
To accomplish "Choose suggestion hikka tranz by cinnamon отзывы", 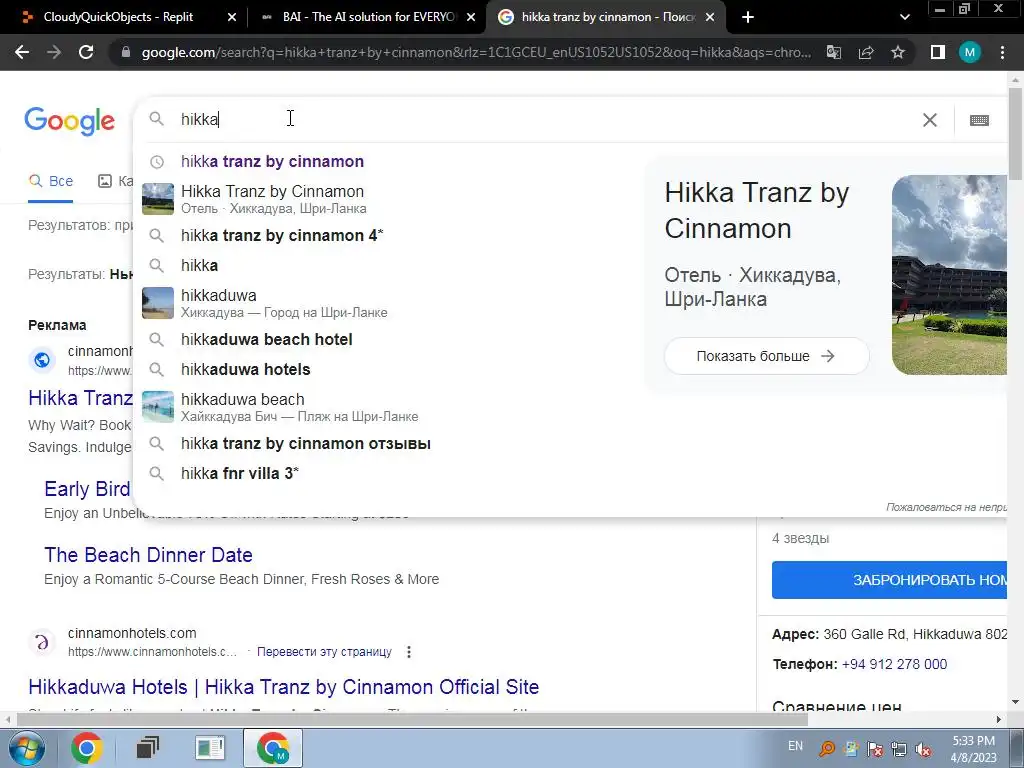I will (x=306, y=443).
